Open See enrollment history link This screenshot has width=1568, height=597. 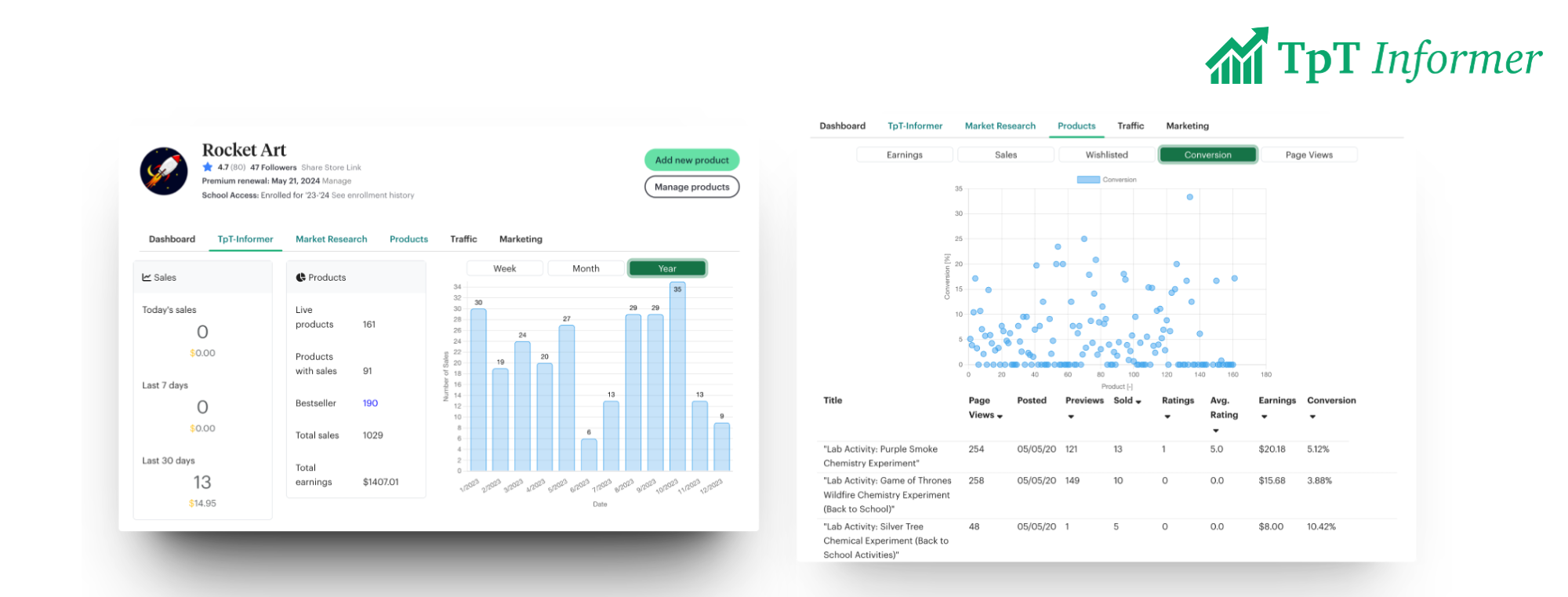tap(372, 195)
